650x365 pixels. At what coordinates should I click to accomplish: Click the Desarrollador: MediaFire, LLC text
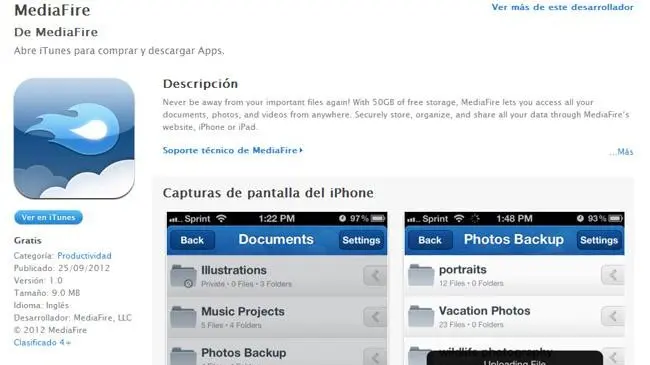[x=73, y=318]
